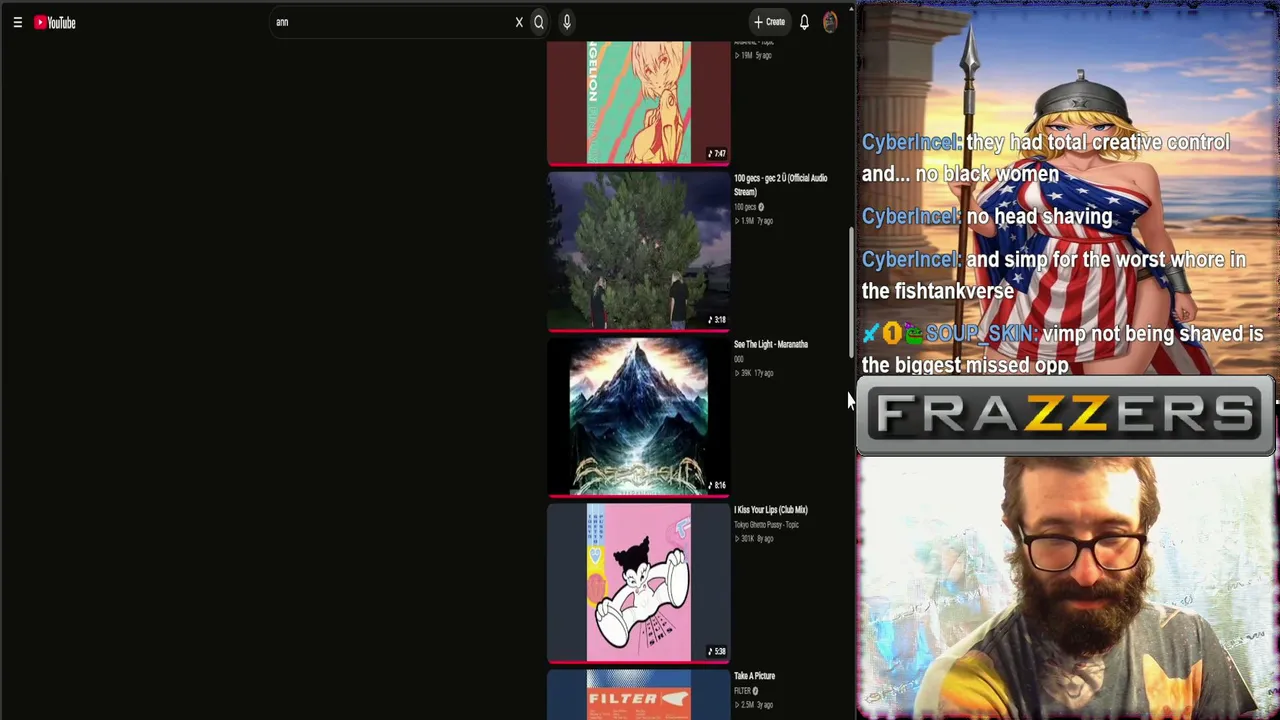Open the FILTER Take A Picture thumbnail
1280x720 pixels.
coord(639,695)
